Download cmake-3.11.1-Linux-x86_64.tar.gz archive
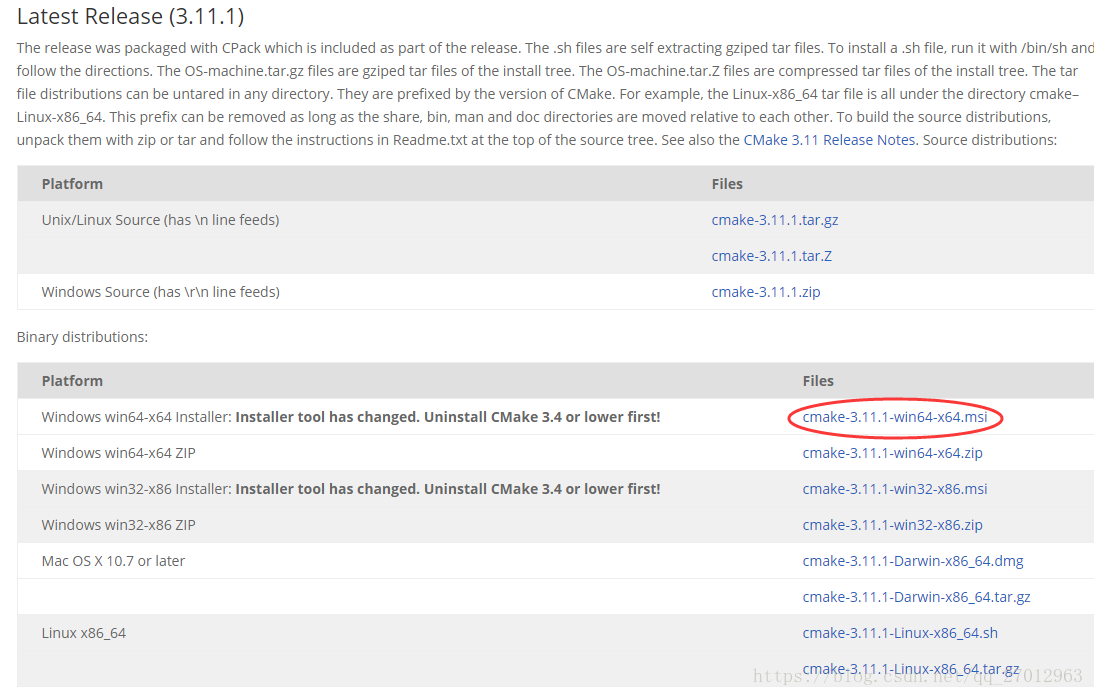The width and height of the screenshot is (1094, 696). [911, 669]
